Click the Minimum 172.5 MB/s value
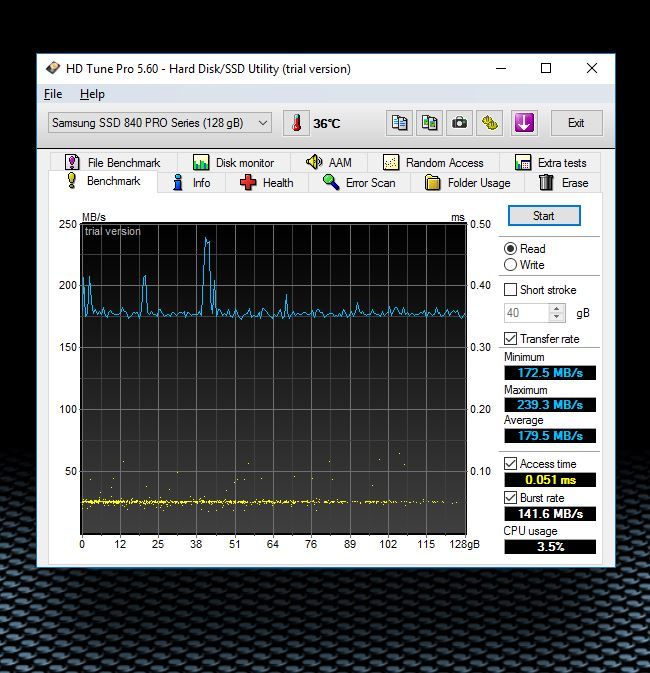The width and height of the screenshot is (650, 673). (550, 373)
